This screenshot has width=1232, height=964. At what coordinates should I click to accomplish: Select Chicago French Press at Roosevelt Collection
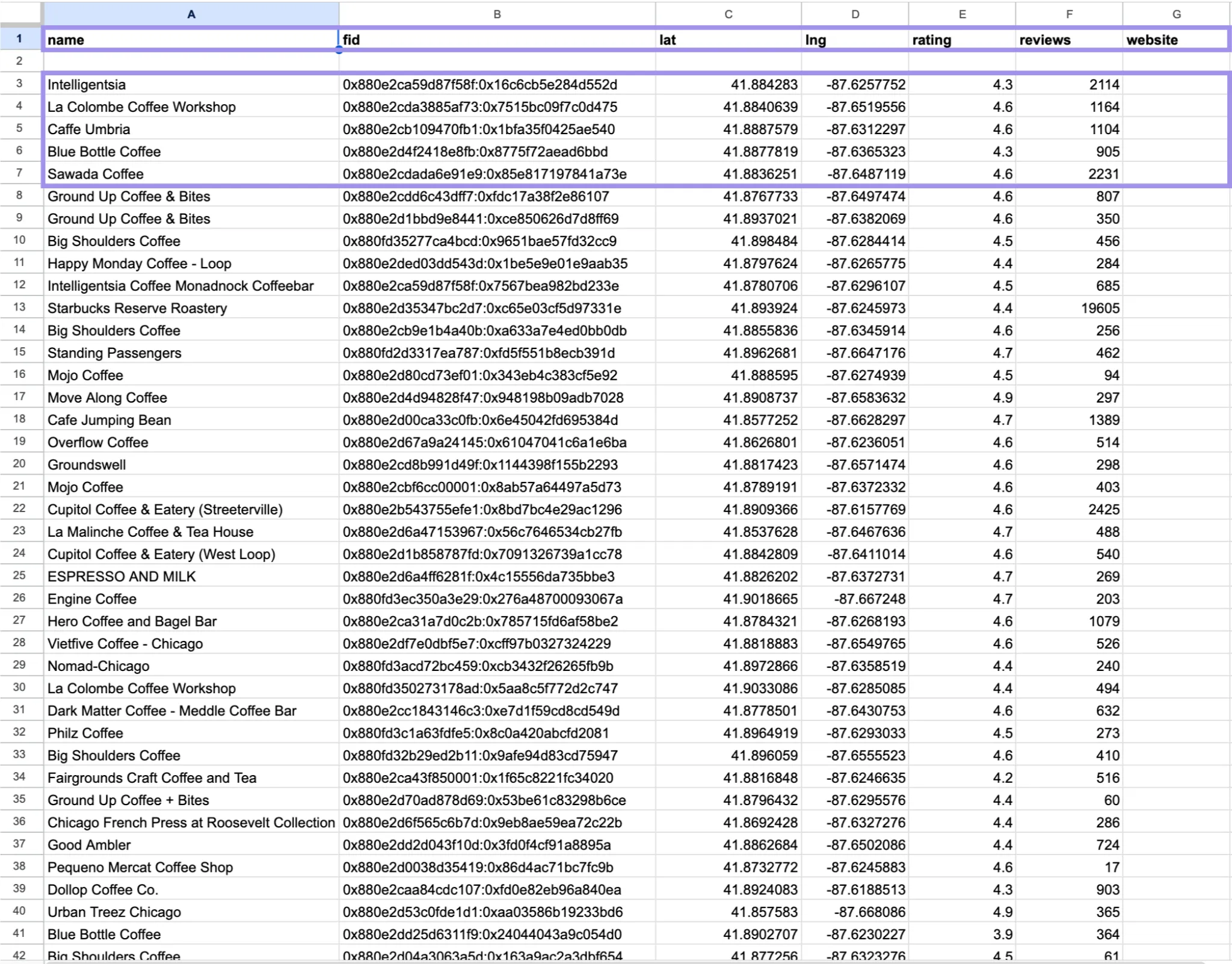click(191, 822)
